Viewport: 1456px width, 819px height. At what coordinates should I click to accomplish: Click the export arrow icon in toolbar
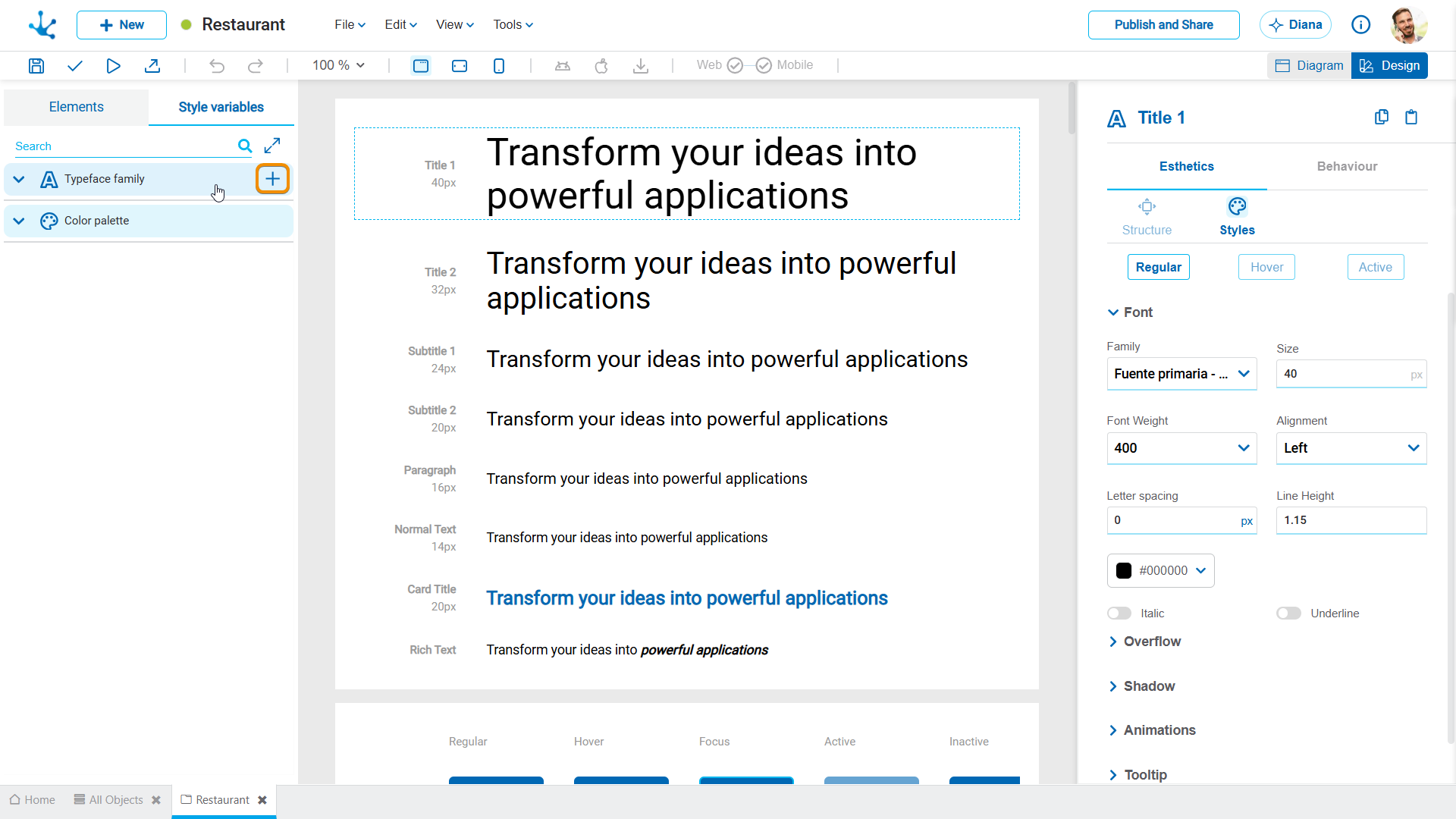tap(152, 66)
